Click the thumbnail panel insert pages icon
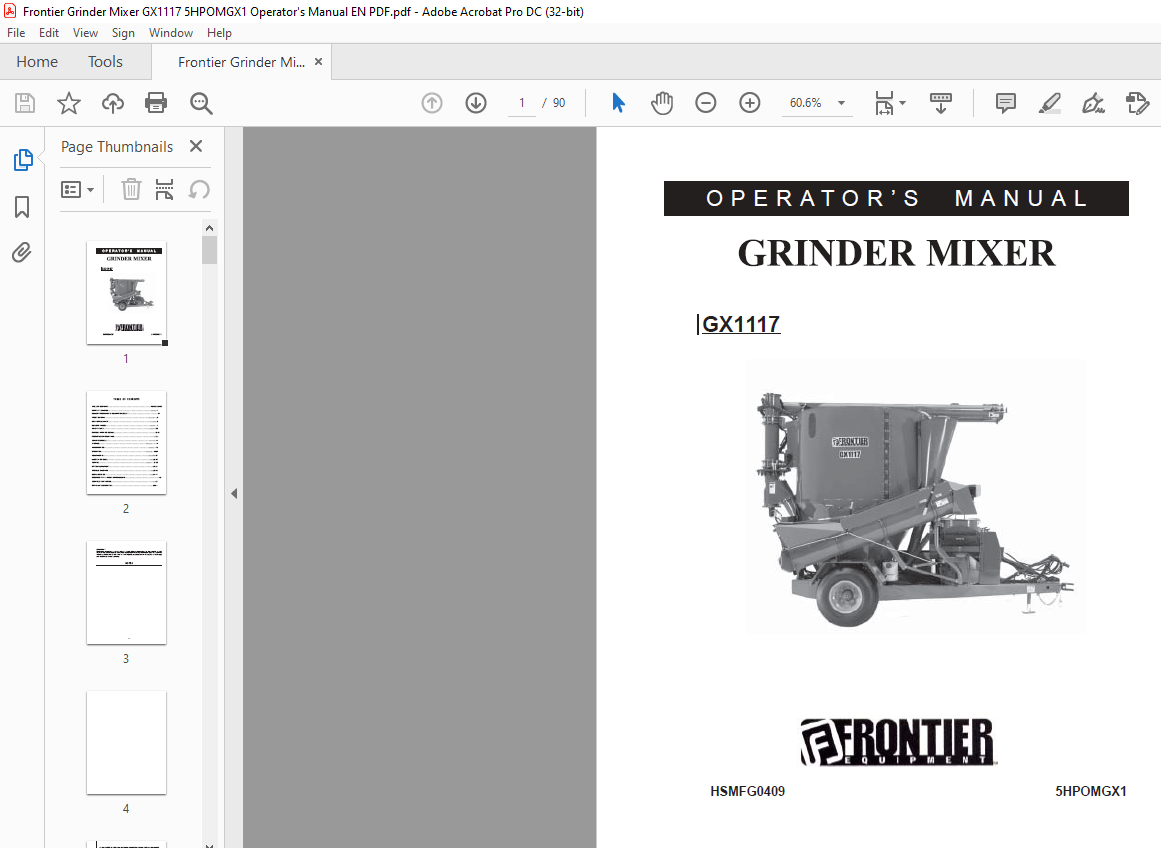Screen dimensions: 1161x848 (164, 190)
